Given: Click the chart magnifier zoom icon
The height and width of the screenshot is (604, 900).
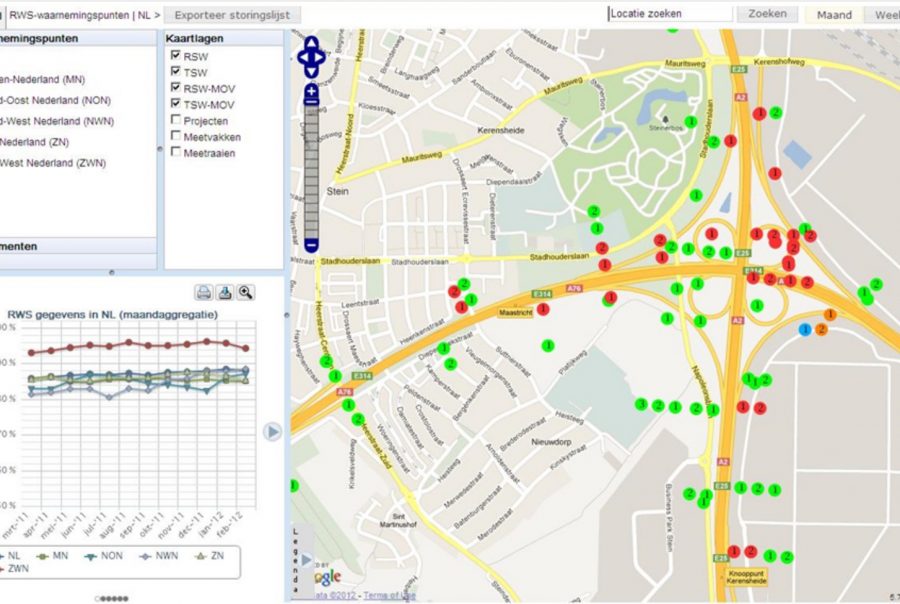Looking at the screenshot, I should click(245, 293).
